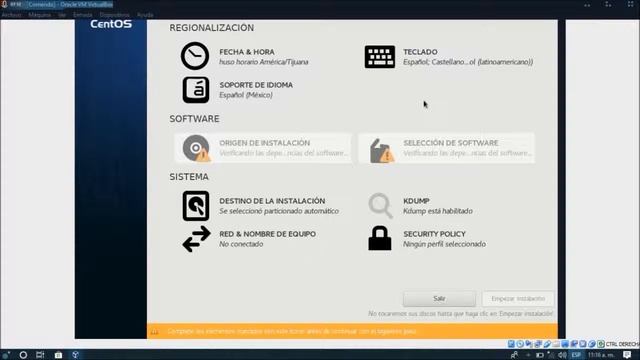
Task: Open the Archivo menu in VirtualBox
Action: (x=11, y=15)
